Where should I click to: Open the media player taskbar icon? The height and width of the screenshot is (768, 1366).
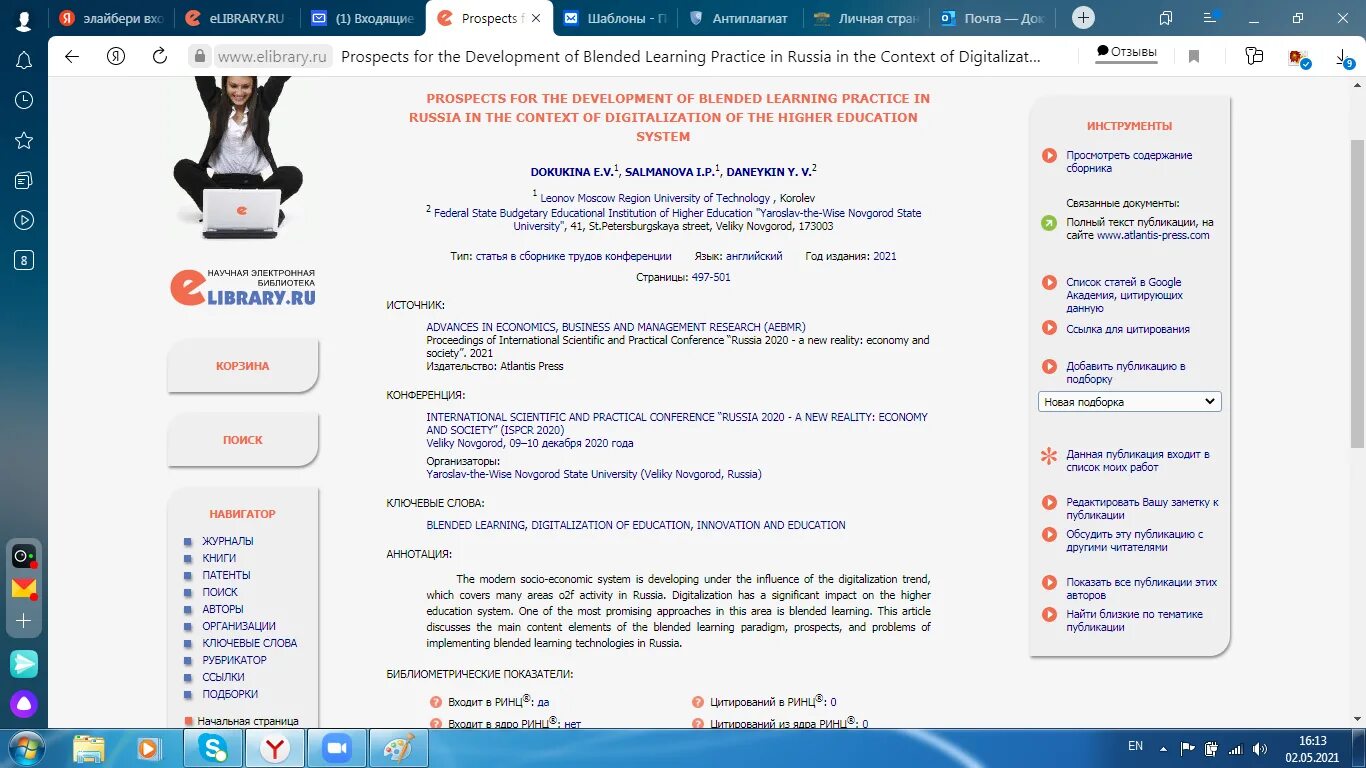point(149,748)
